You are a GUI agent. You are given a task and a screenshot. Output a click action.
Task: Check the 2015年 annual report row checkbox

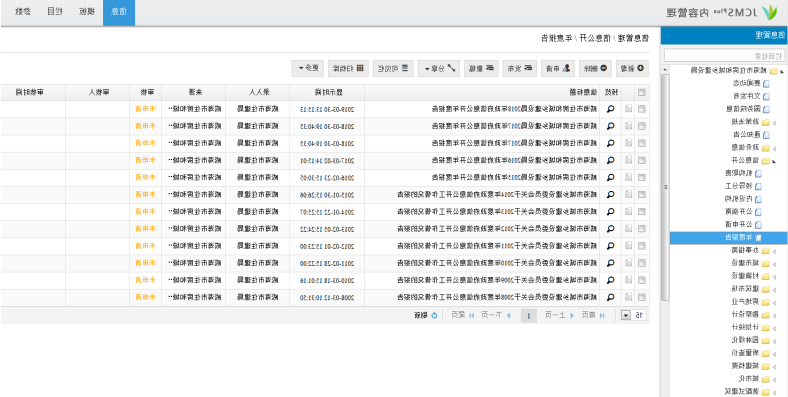pos(642,177)
